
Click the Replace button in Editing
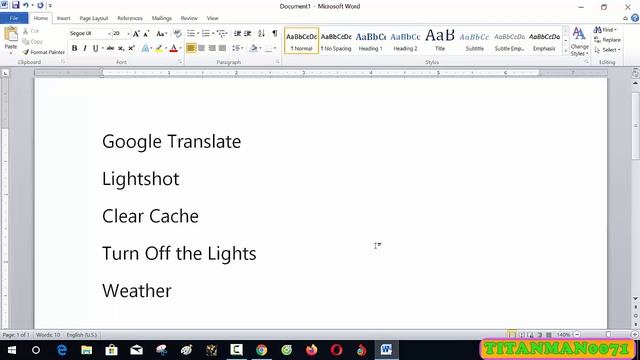tap(607, 40)
